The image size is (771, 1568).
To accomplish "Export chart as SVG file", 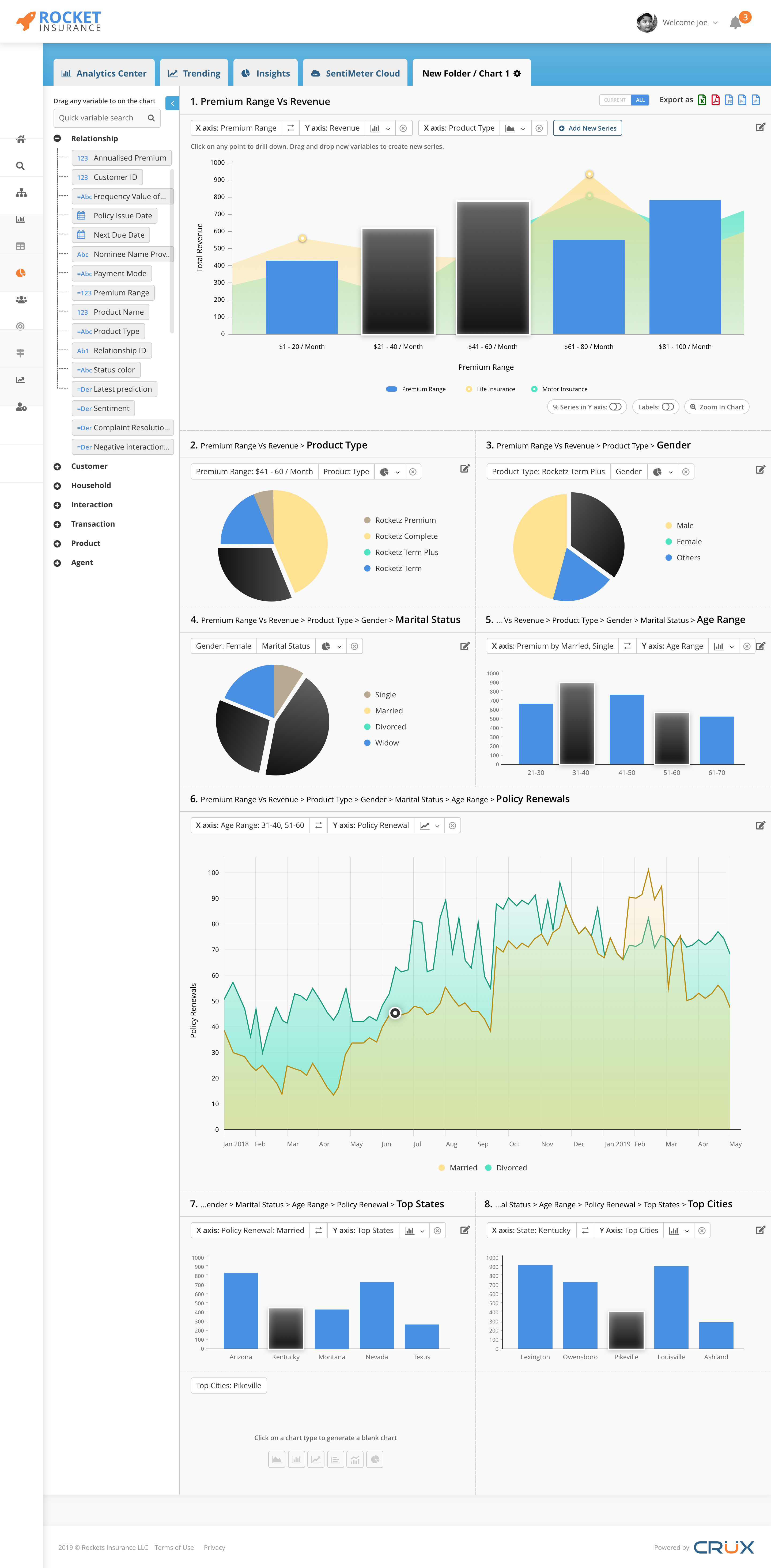I will [x=756, y=100].
